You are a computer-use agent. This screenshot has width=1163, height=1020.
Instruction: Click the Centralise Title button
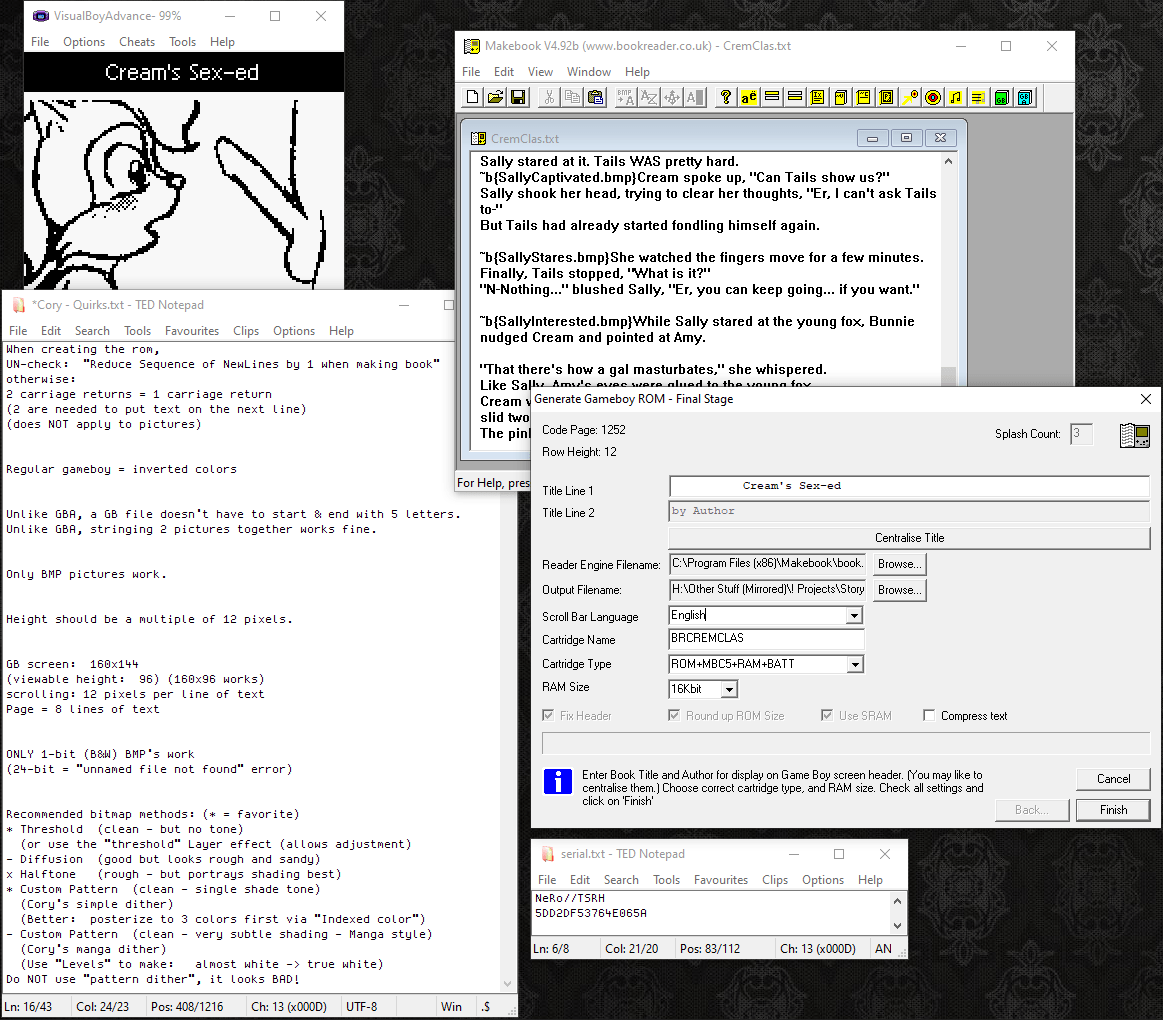pos(909,538)
